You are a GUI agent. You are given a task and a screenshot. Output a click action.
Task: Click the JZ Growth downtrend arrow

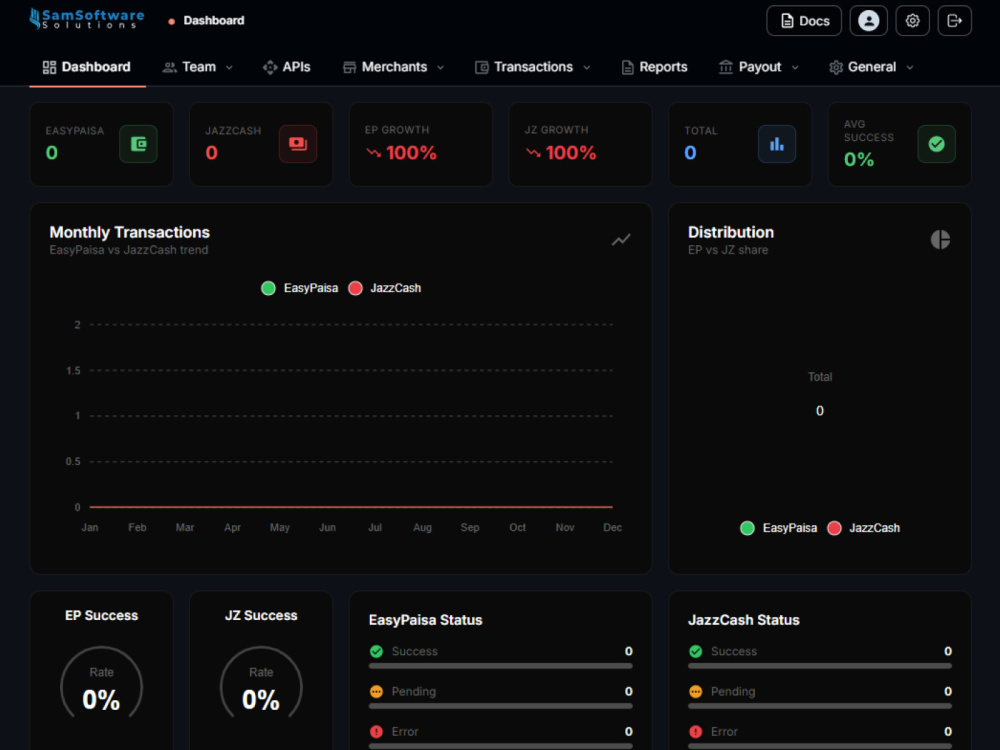pos(533,153)
